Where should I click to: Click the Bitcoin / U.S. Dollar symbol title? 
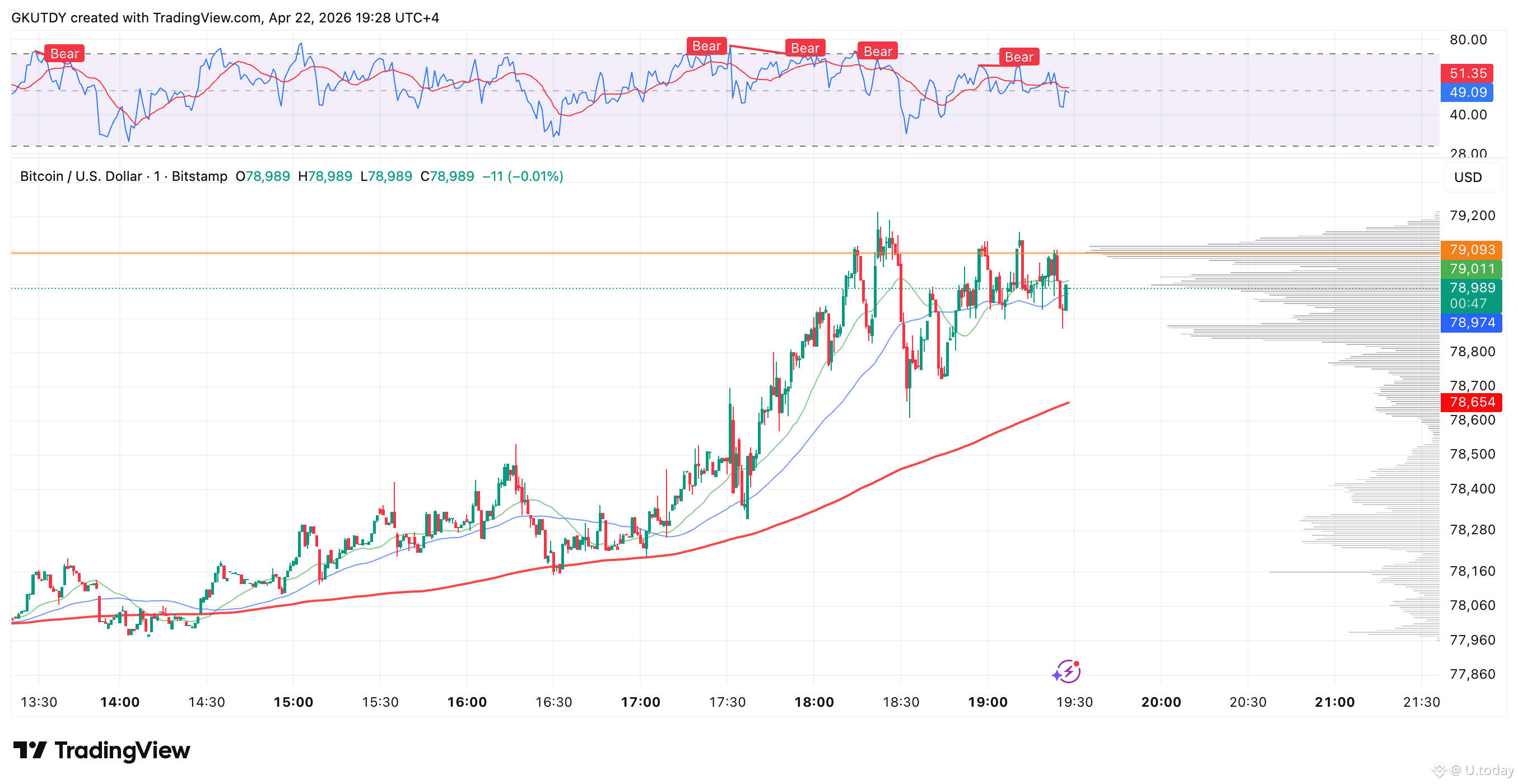click(x=81, y=176)
